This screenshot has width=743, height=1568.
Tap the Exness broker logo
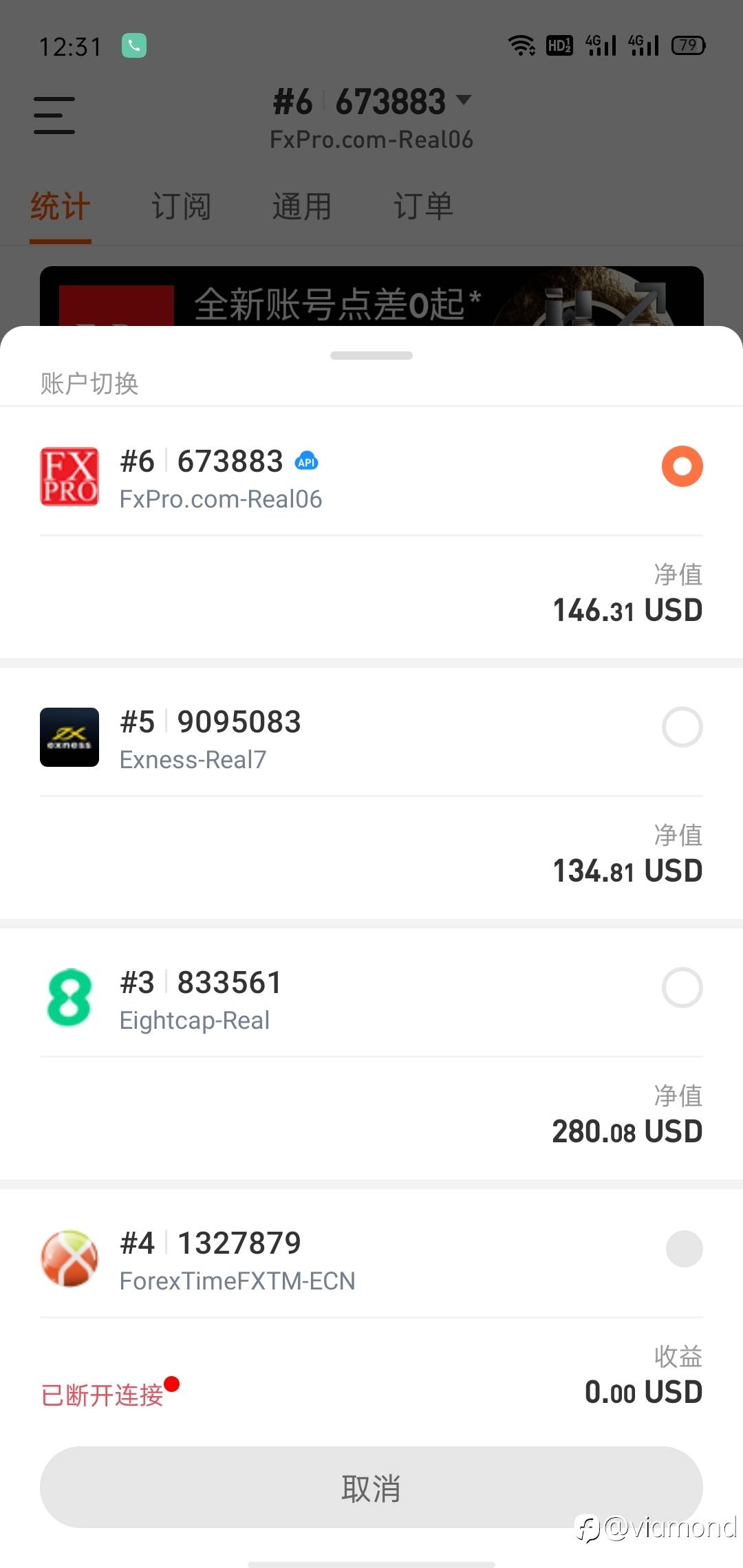click(69, 737)
